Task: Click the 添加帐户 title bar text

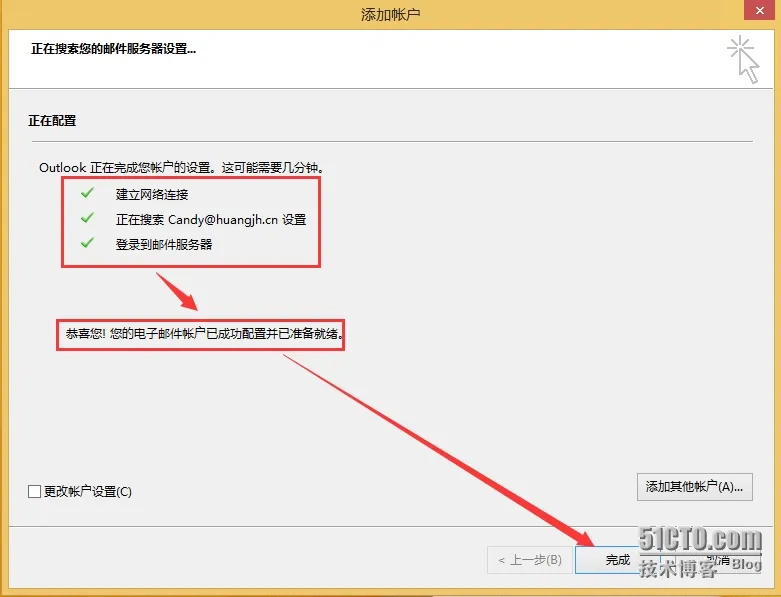Action: click(390, 14)
